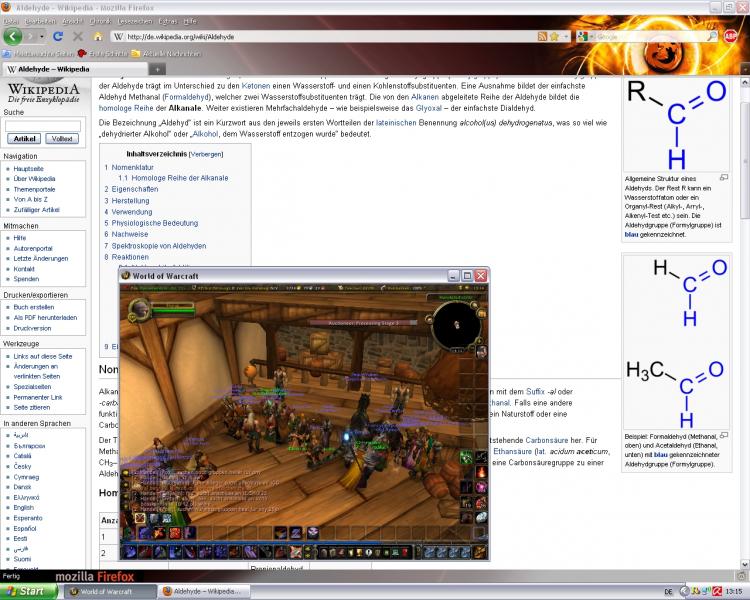Click the player health bar in WoW
The image size is (750, 600).
pos(173,312)
